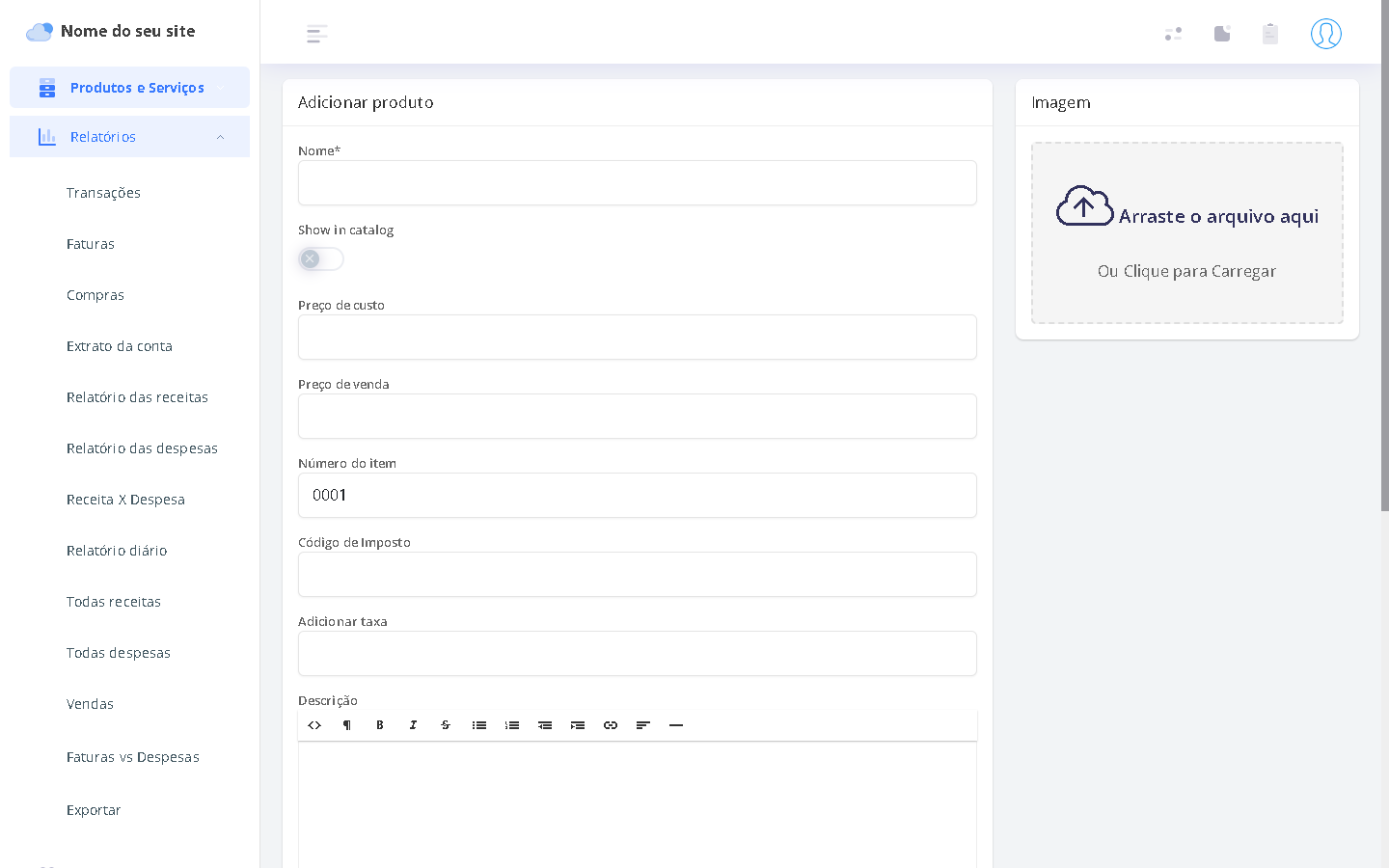This screenshot has height=868, width=1389.
Task: Insert a link using editor toolbar
Action: [x=610, y=725]
